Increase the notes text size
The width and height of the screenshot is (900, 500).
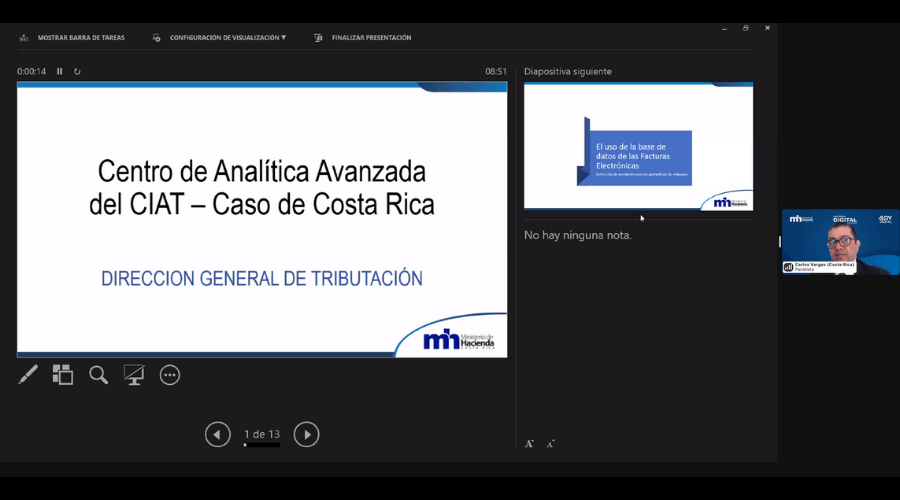coord(529,443)
